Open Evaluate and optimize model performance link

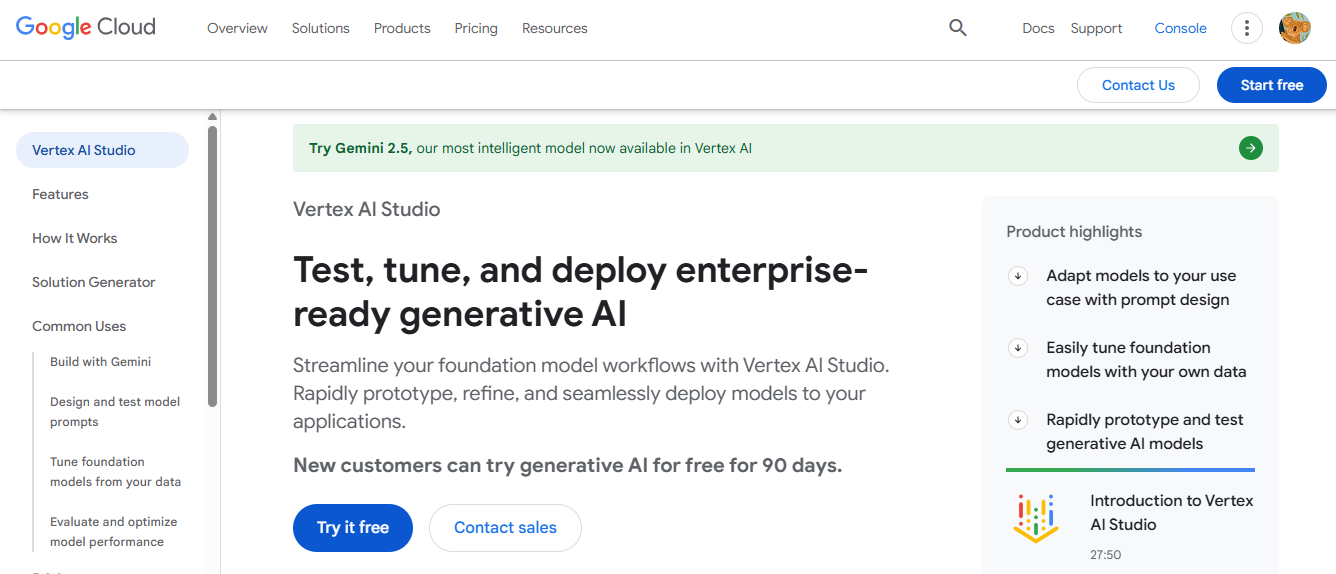114,532
